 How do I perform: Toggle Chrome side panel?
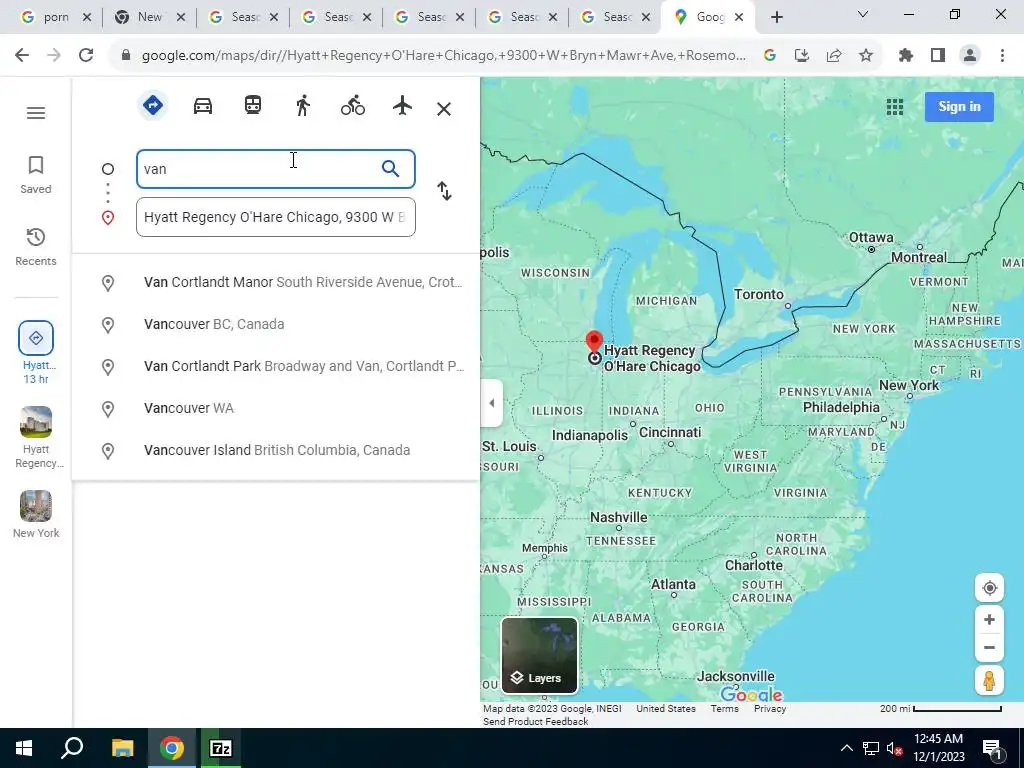(938, 56)
